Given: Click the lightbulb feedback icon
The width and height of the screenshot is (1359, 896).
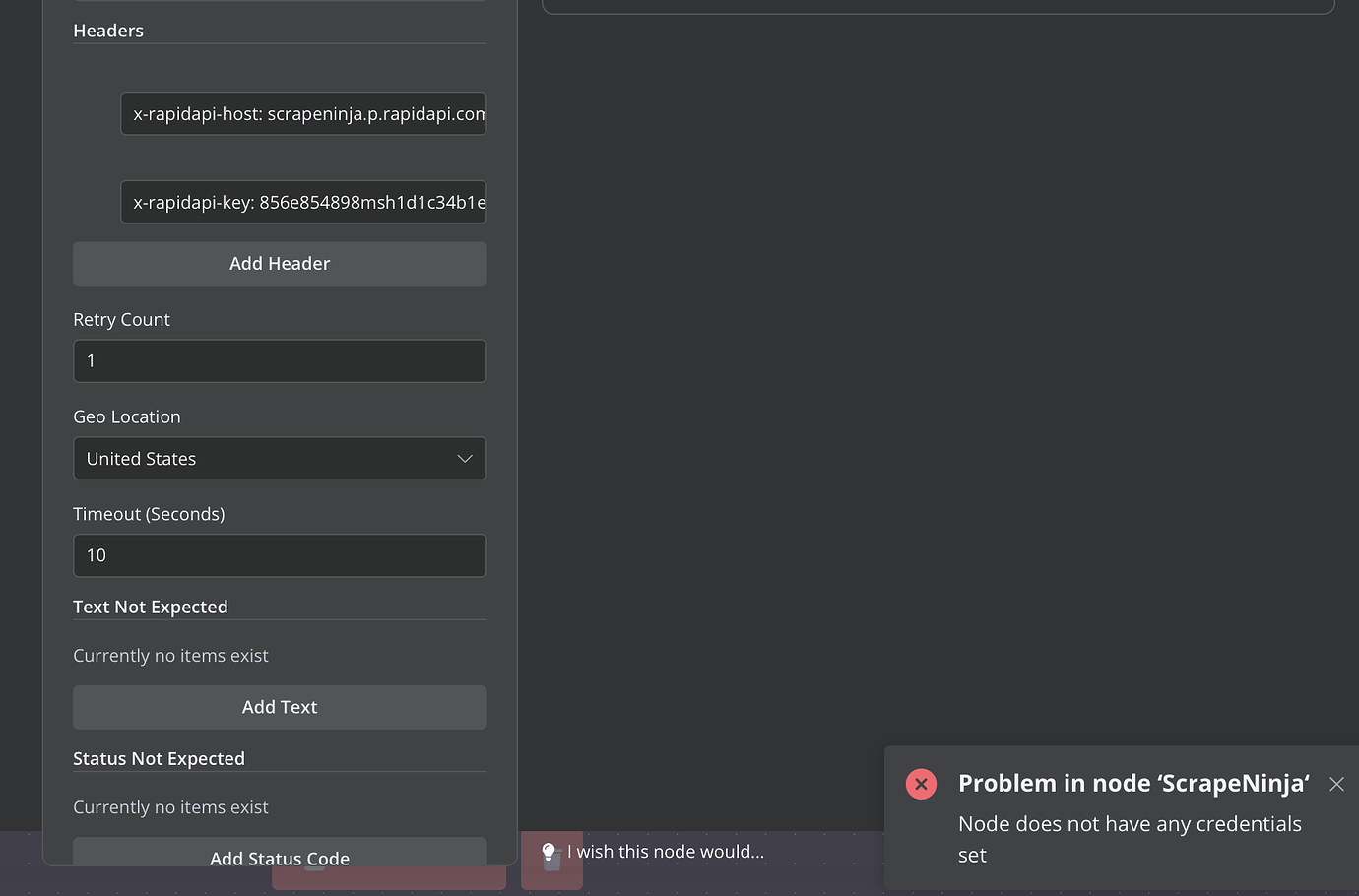Looking at the screenshot, I should coord(549,851).
